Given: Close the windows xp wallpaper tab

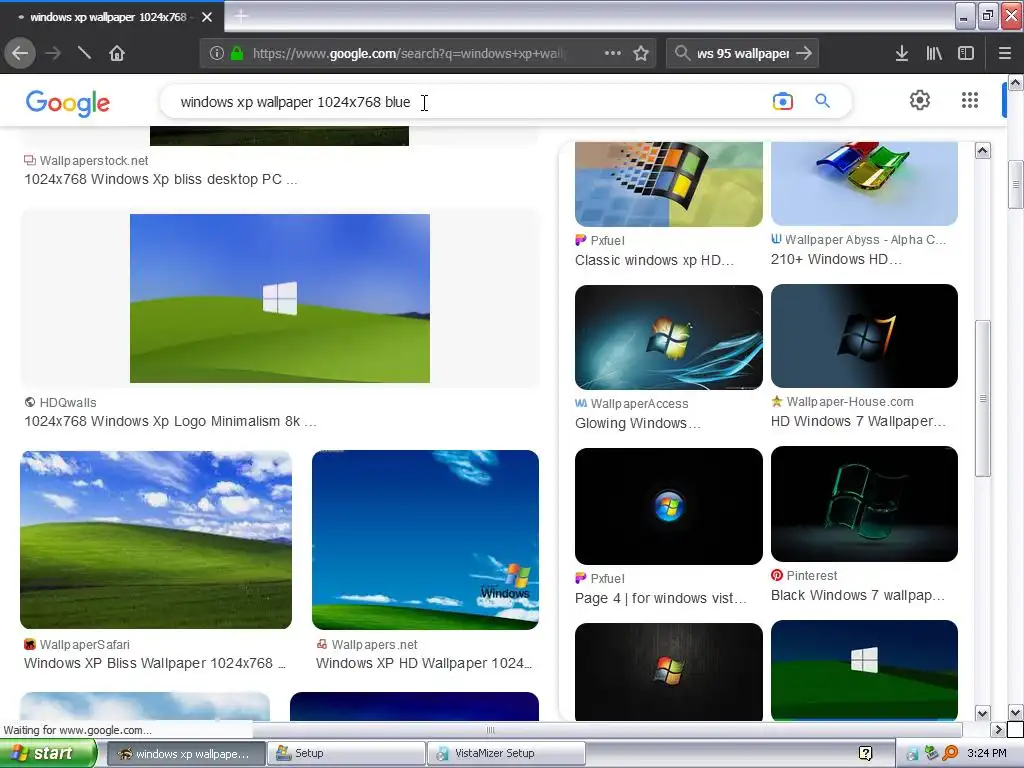Looking at the screenshot, I should coord(207,17).
